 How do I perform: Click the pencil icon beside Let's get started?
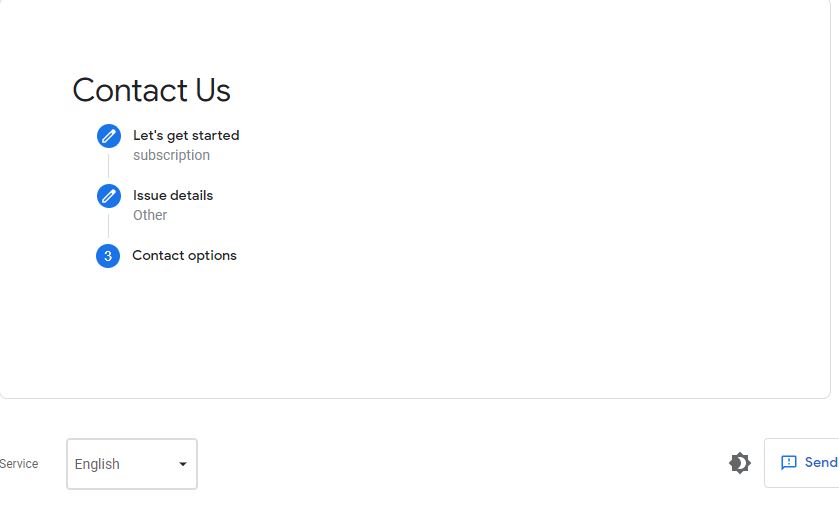point(109,136)
